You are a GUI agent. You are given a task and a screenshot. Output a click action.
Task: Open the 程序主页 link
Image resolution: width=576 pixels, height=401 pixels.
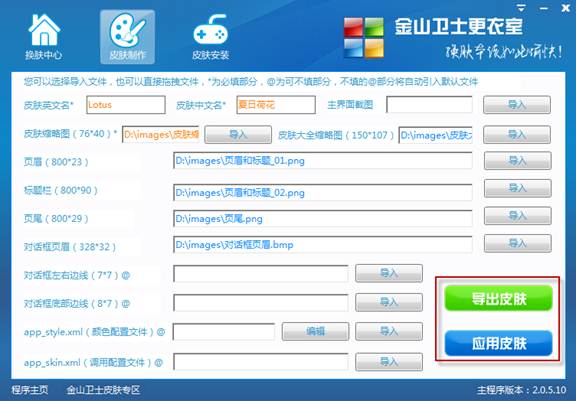(x=29, y=390)
